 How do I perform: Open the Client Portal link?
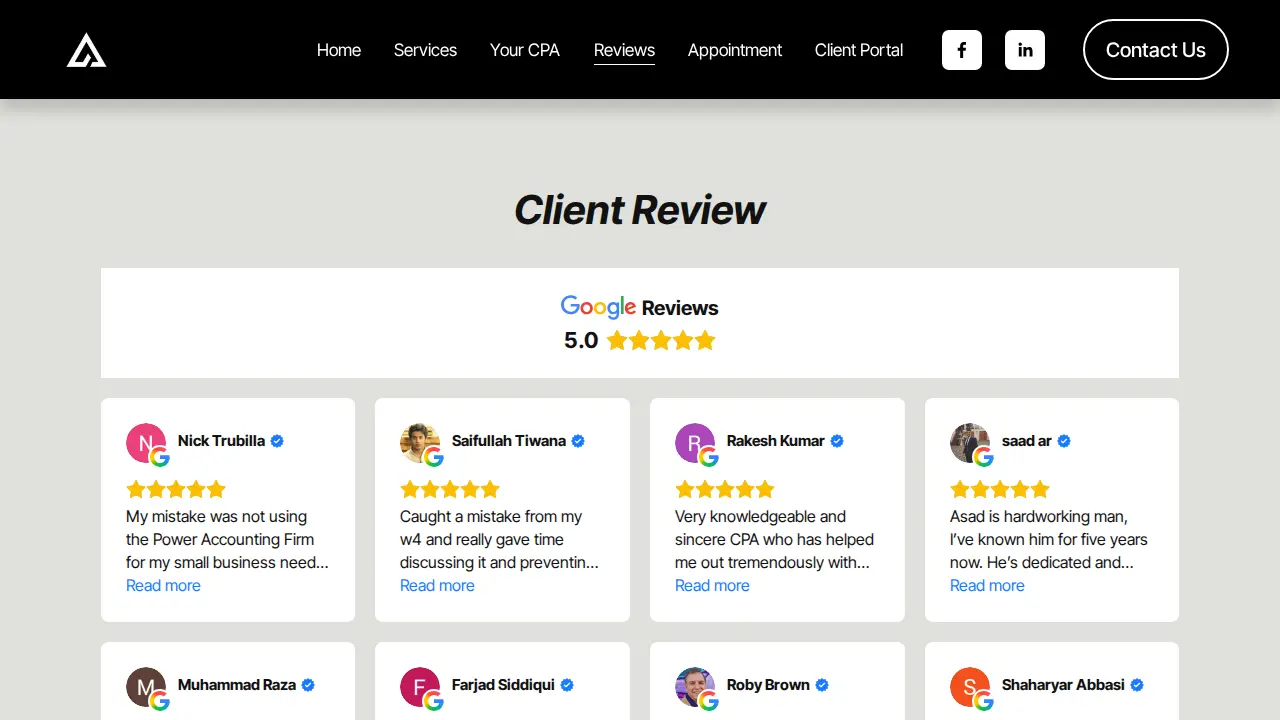[x=859, y=50]
